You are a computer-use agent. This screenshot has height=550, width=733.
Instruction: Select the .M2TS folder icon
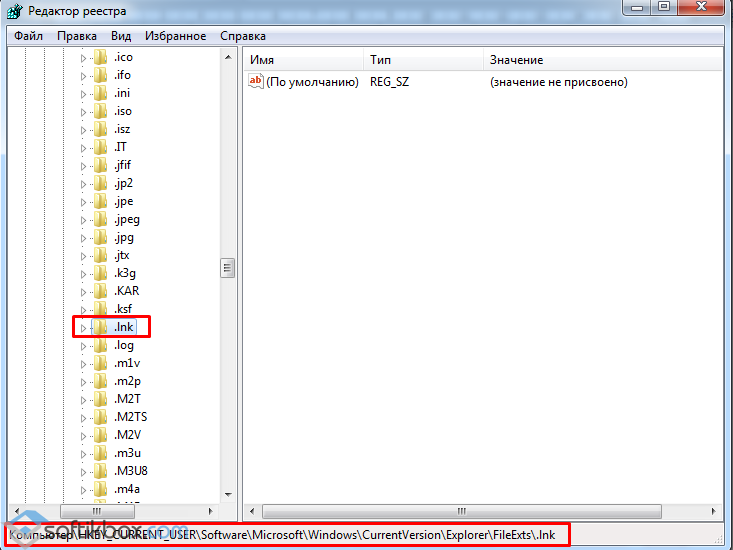click(100, 417)
